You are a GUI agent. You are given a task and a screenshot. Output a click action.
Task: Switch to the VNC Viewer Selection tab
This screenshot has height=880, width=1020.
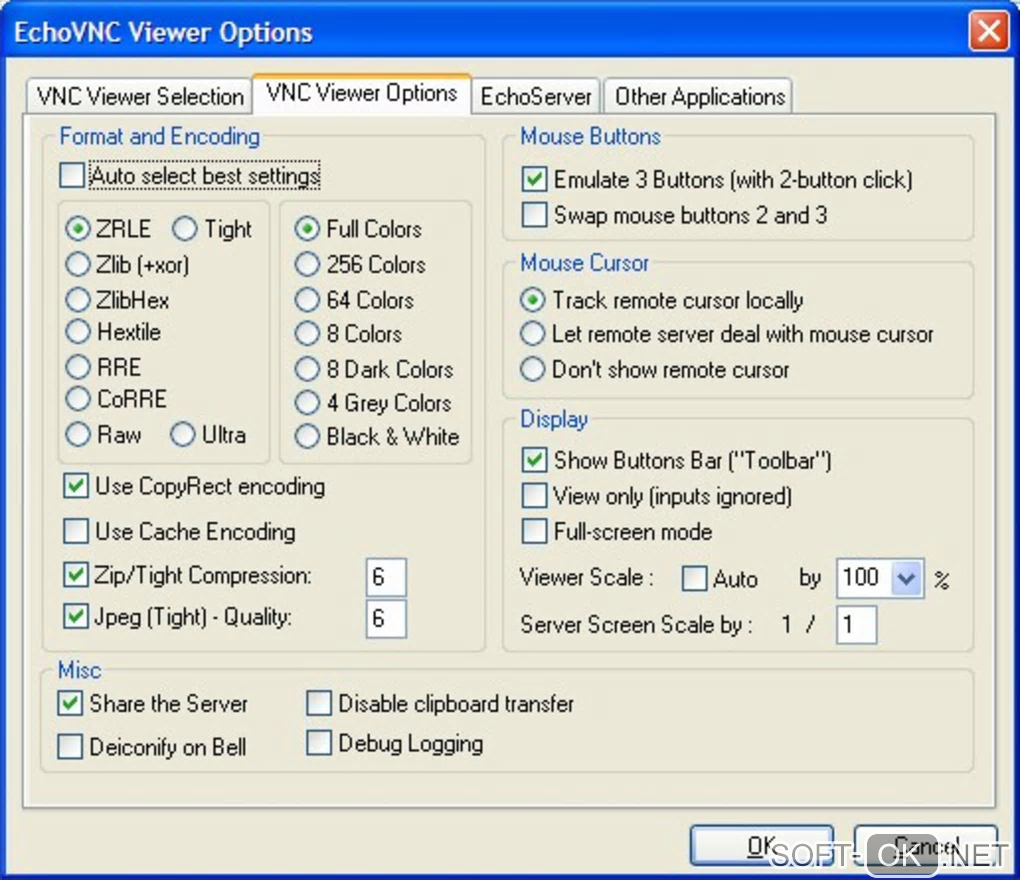(x=139, y=96)
